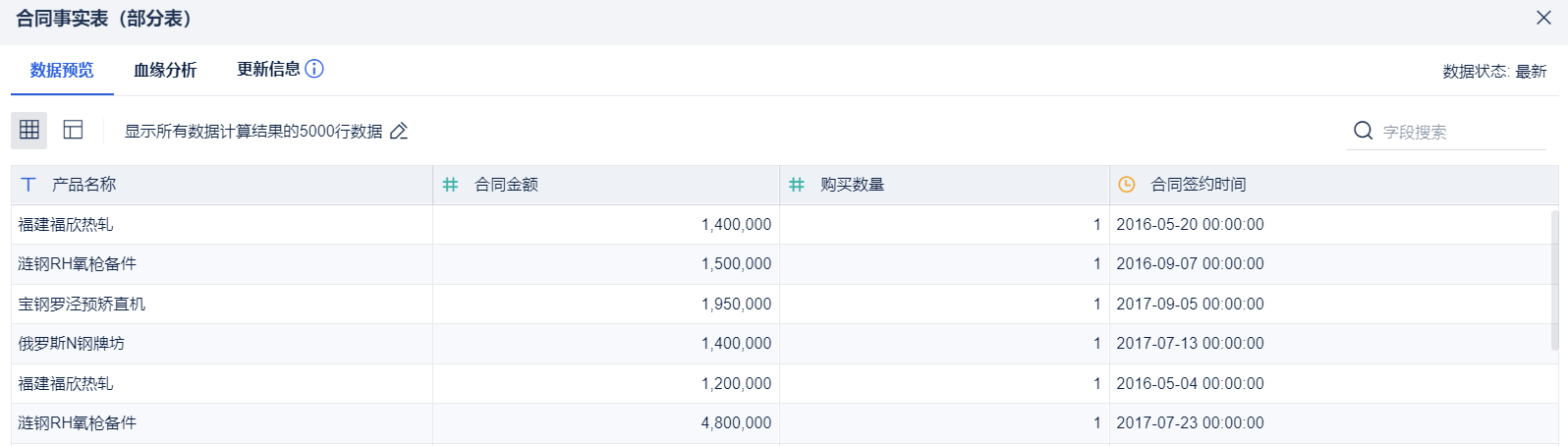This screenshot has width=1568, height=446.
Task: Click clock icon of 合同签约时间 column
Action: [1127, 185]
